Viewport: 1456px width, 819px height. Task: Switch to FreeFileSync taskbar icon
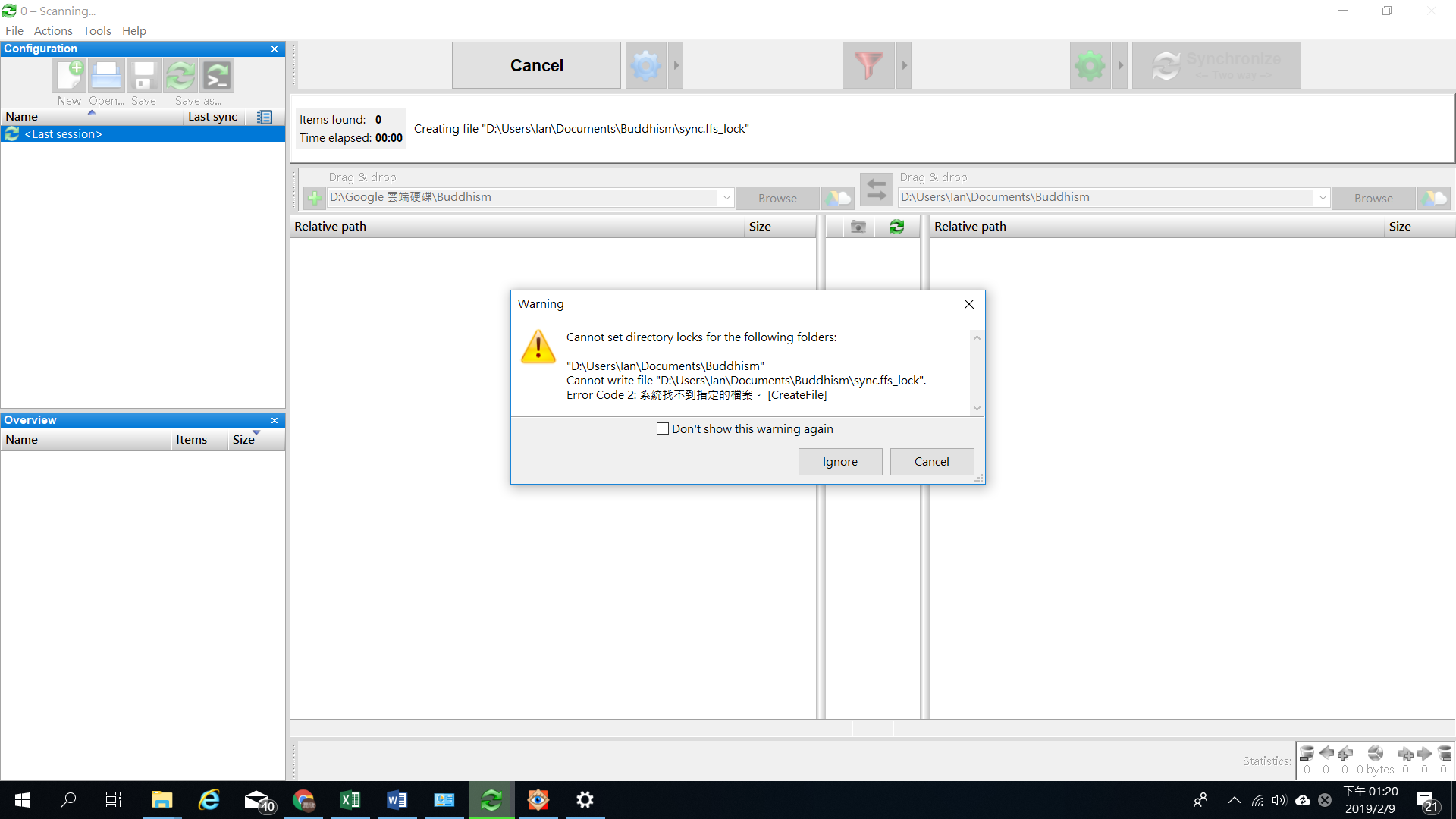(491, 800)
